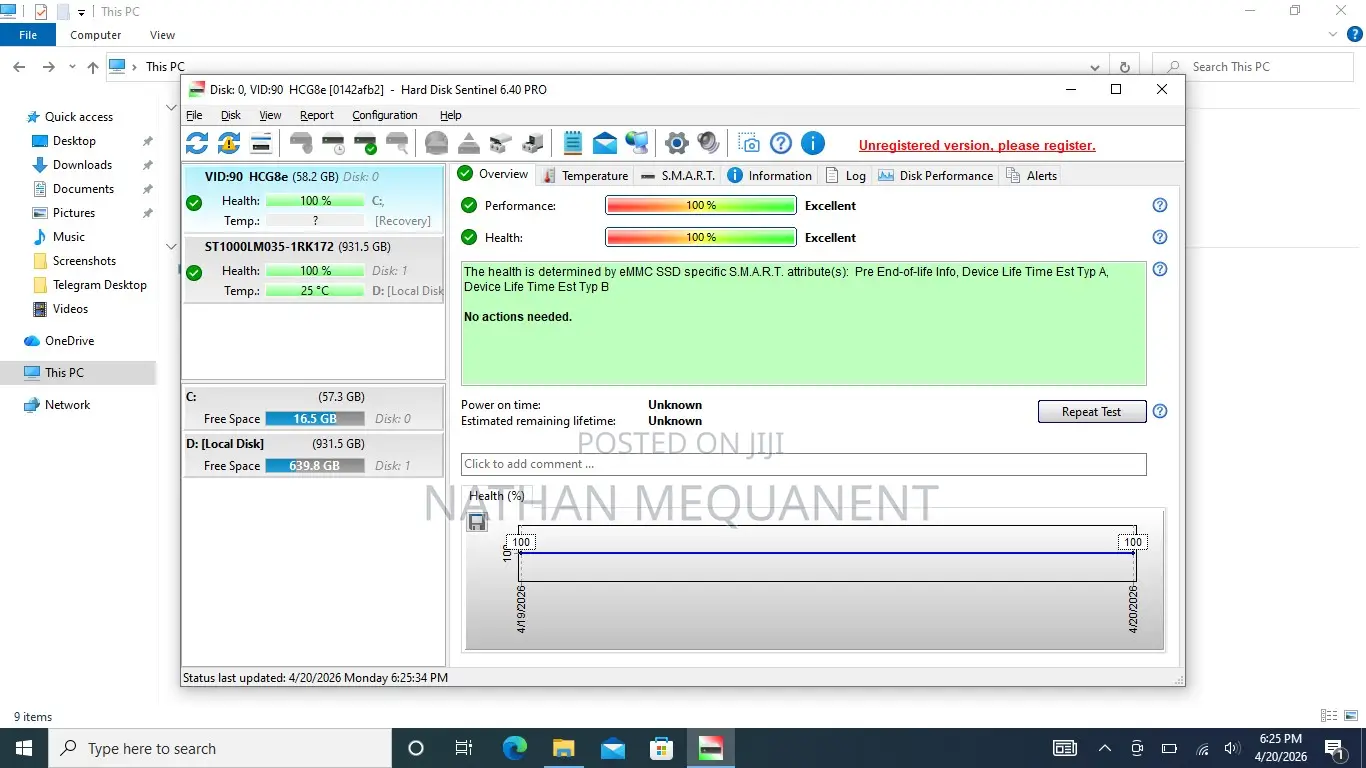Open File menu in Hard Disk Sentinel
This screenshot has width=1366, height=768.
pyautogui.click(x=194, y=115)
